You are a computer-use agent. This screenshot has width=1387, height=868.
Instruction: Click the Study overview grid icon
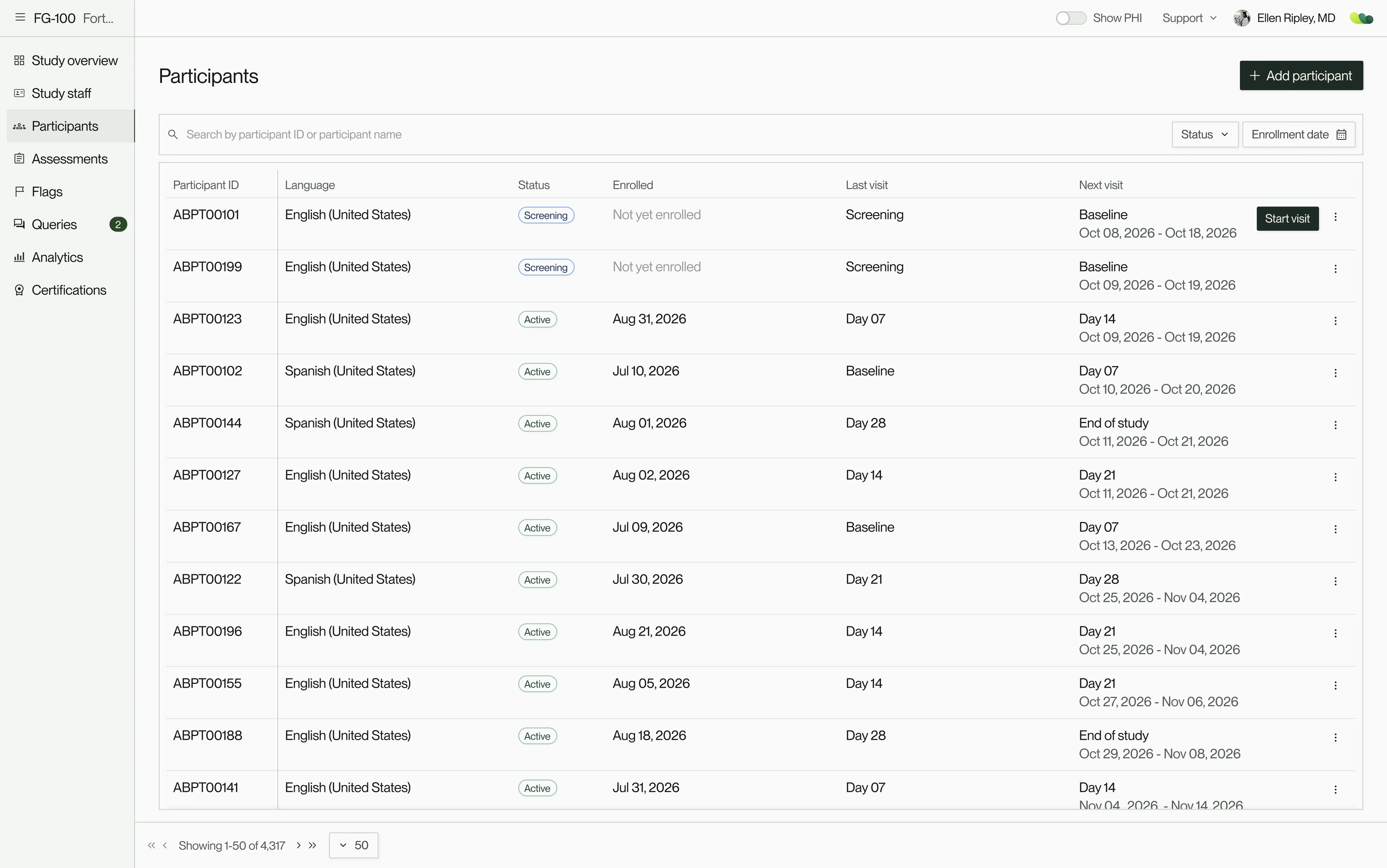[19, 60]
